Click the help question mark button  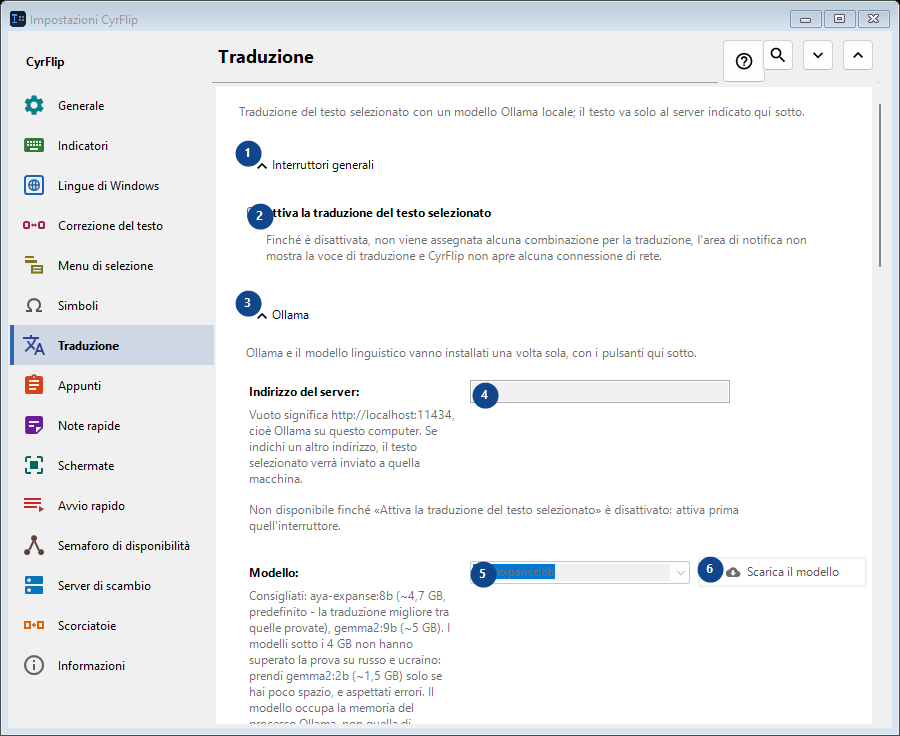coord(744,61)
